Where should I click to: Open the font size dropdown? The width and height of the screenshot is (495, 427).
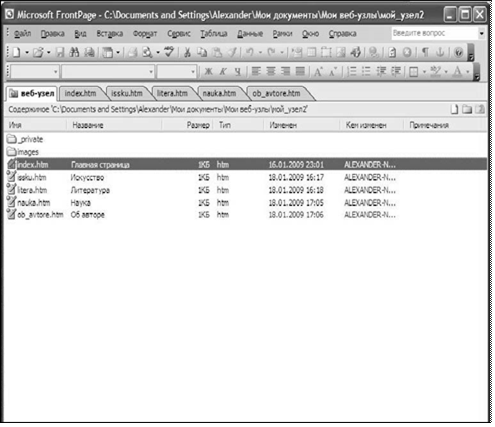(x=176, y=72)
